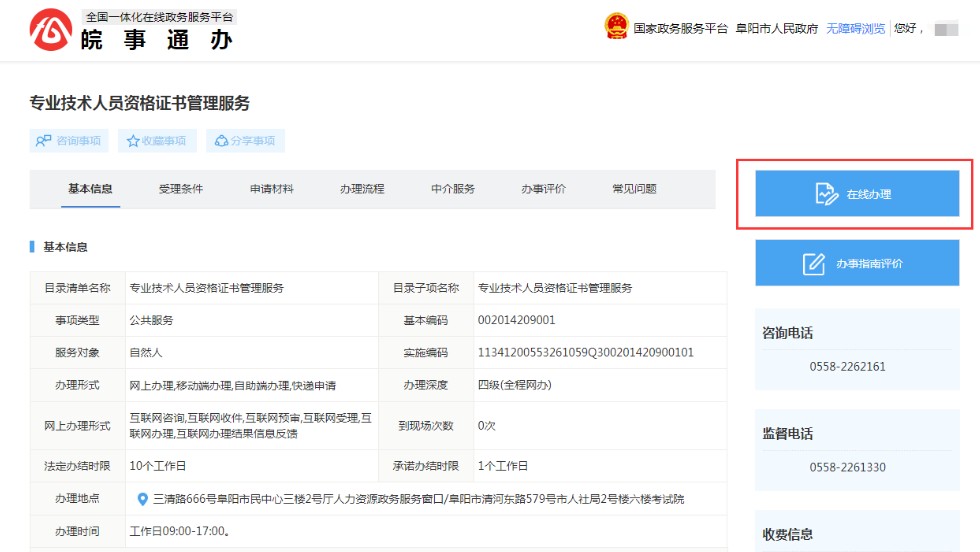Select the 办理流程 tab
The height and width of the screenshot is (552, 980).
pyautogui.click(x=361, y=189)
